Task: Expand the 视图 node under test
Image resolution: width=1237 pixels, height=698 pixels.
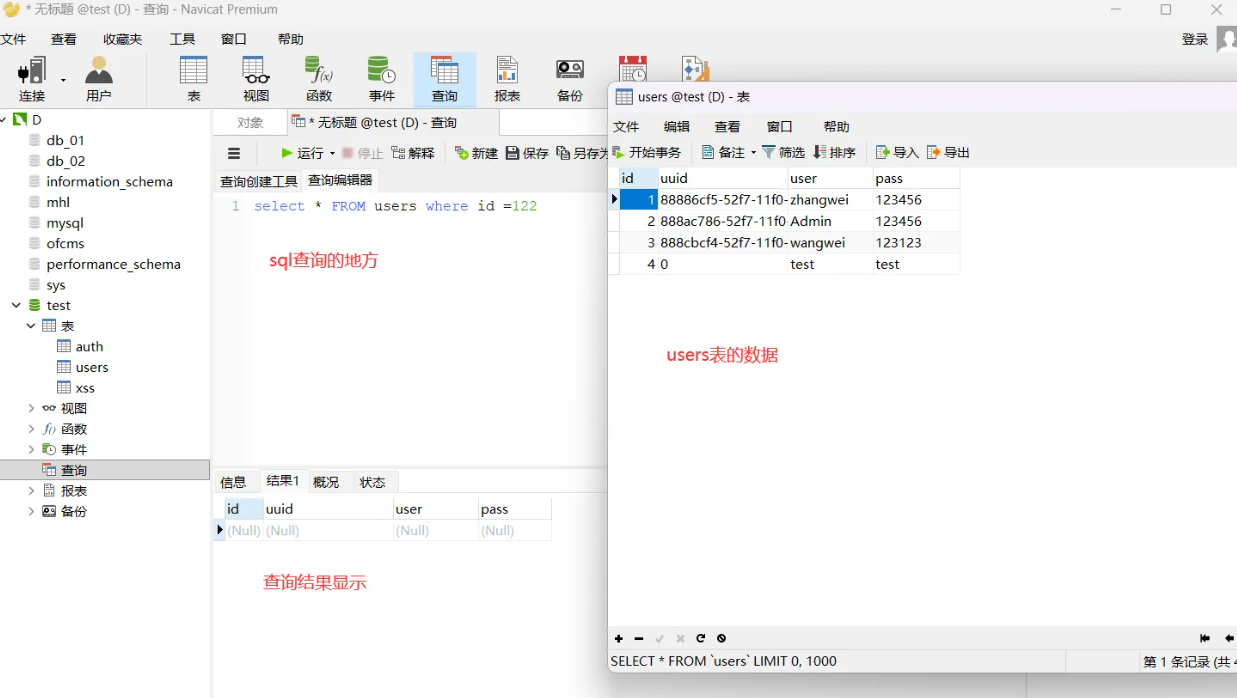Action: click(31, 409)
